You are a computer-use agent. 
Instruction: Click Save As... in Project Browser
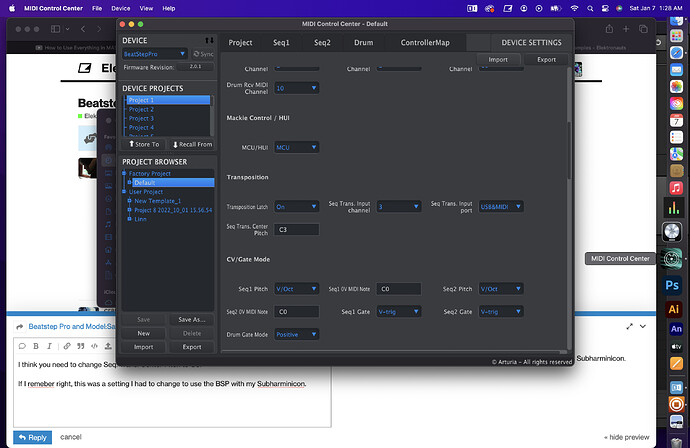click(x=191, y=319)
